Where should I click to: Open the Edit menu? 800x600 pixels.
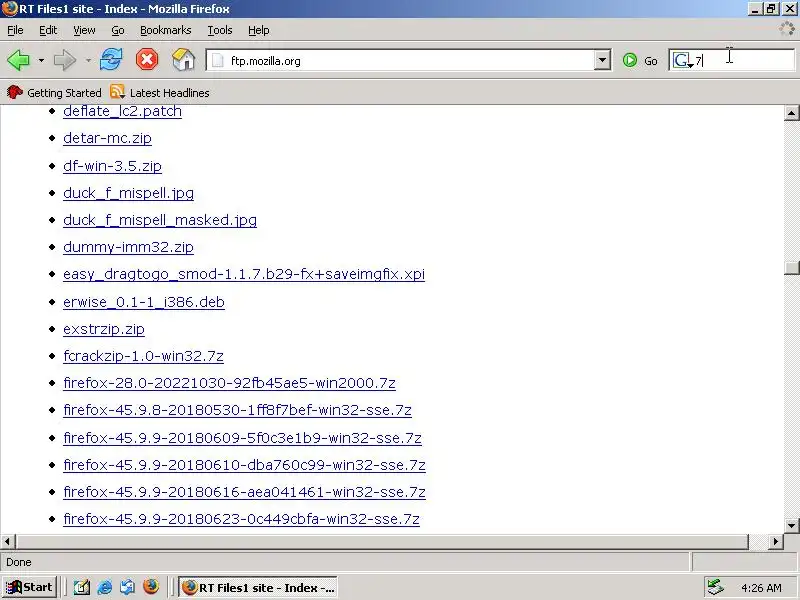point(48,30)
